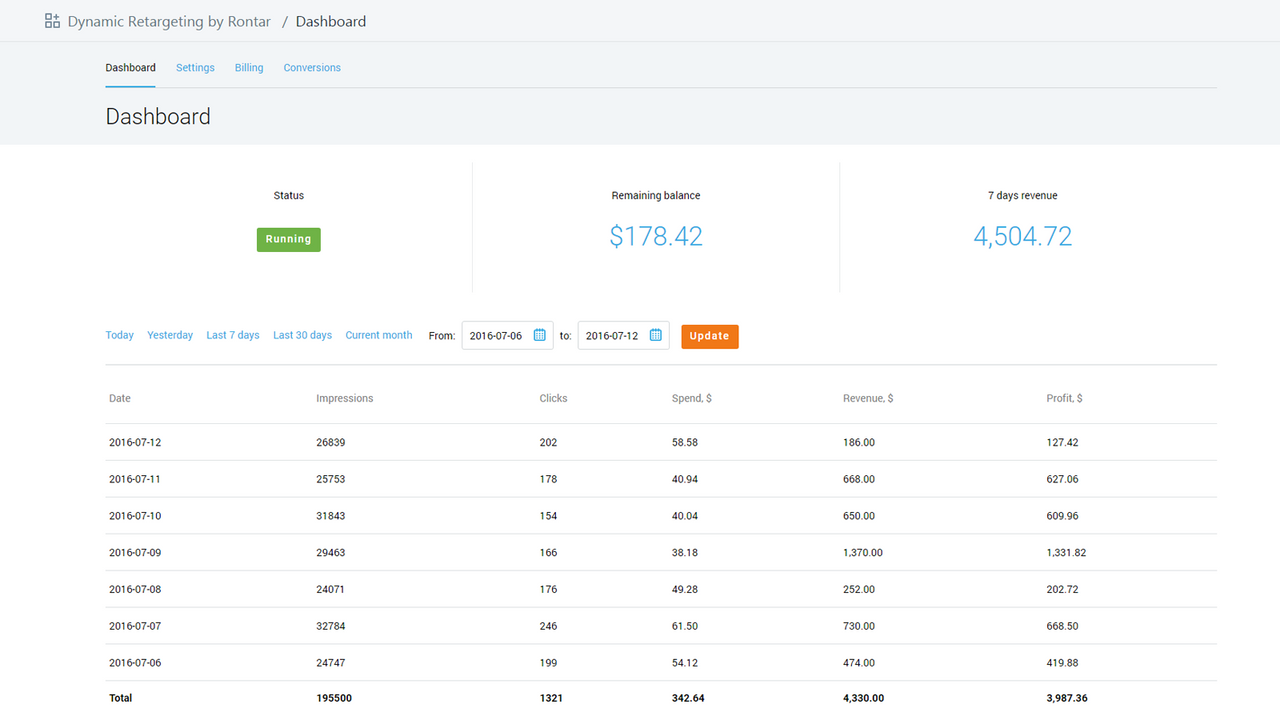Switch to the Conversions tab
The image size is (1280, 720).
pos(312,67)
